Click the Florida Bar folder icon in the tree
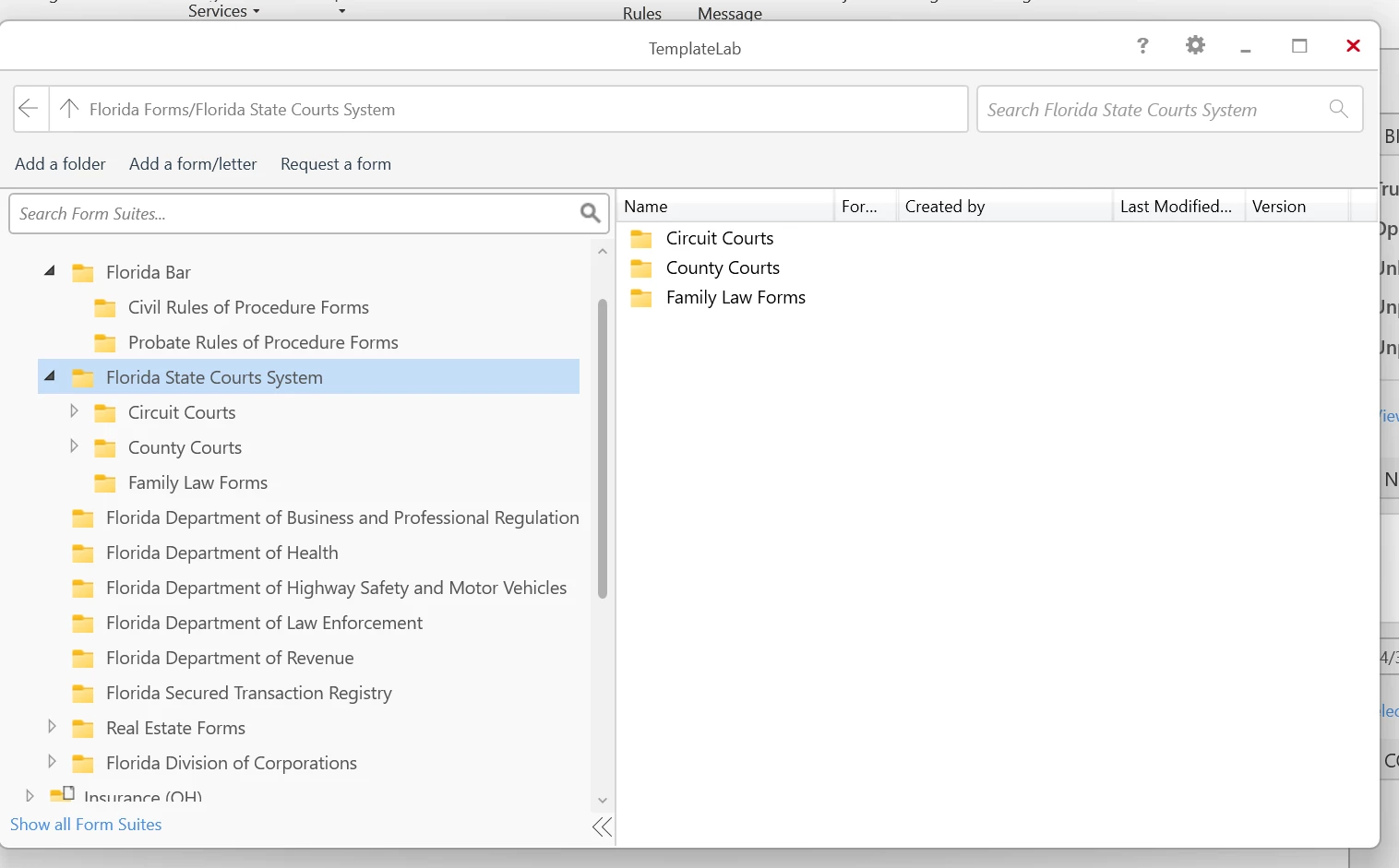1399x868 pixels. pos(83,273)
